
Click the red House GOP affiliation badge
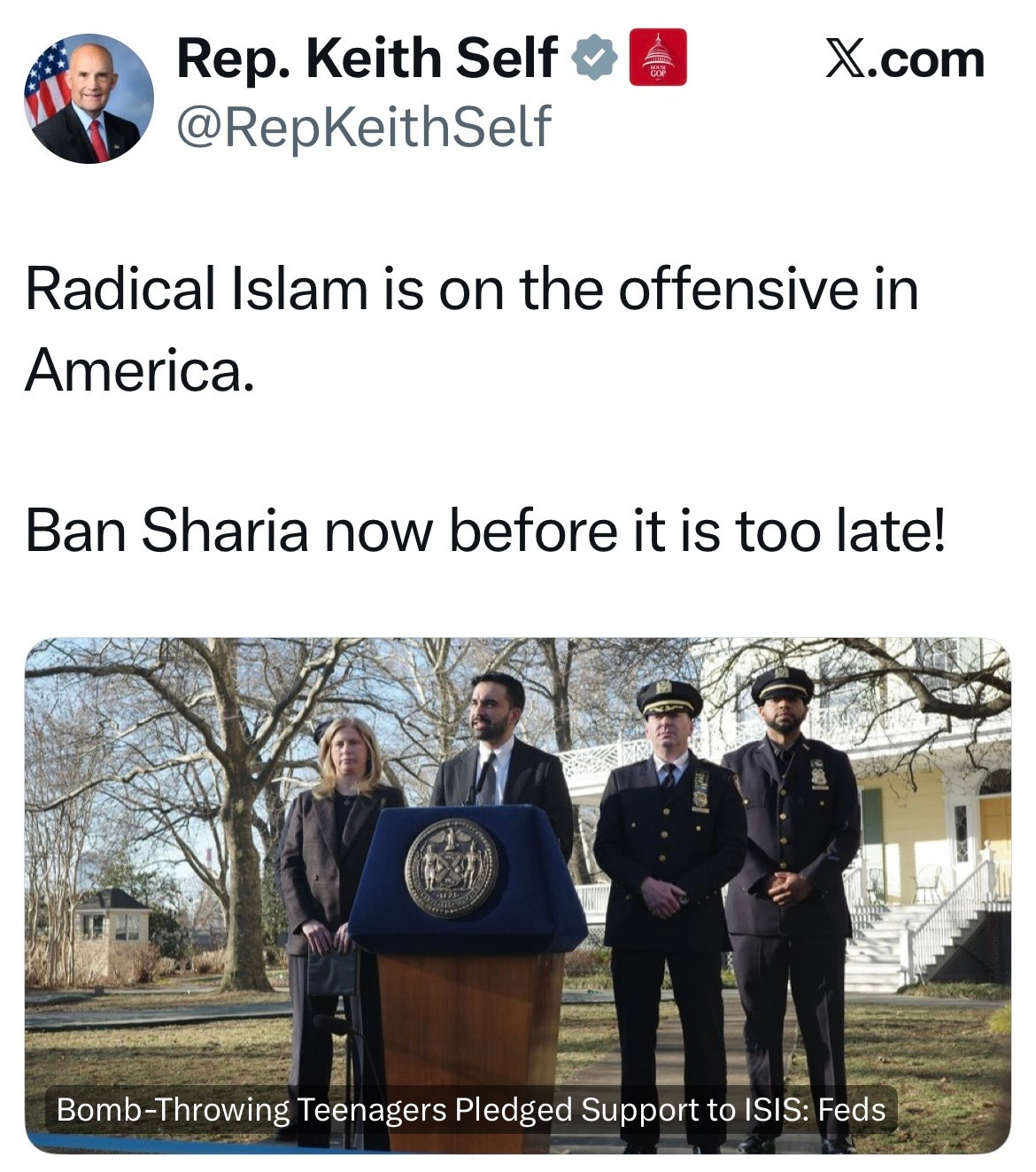[x=658, y=58]
